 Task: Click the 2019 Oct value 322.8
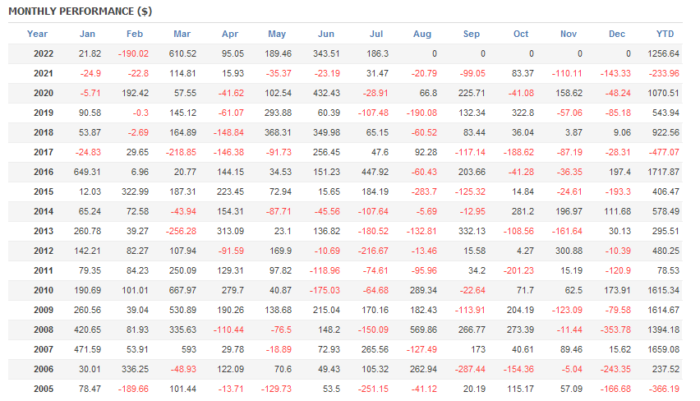click(x=522, y=113)
